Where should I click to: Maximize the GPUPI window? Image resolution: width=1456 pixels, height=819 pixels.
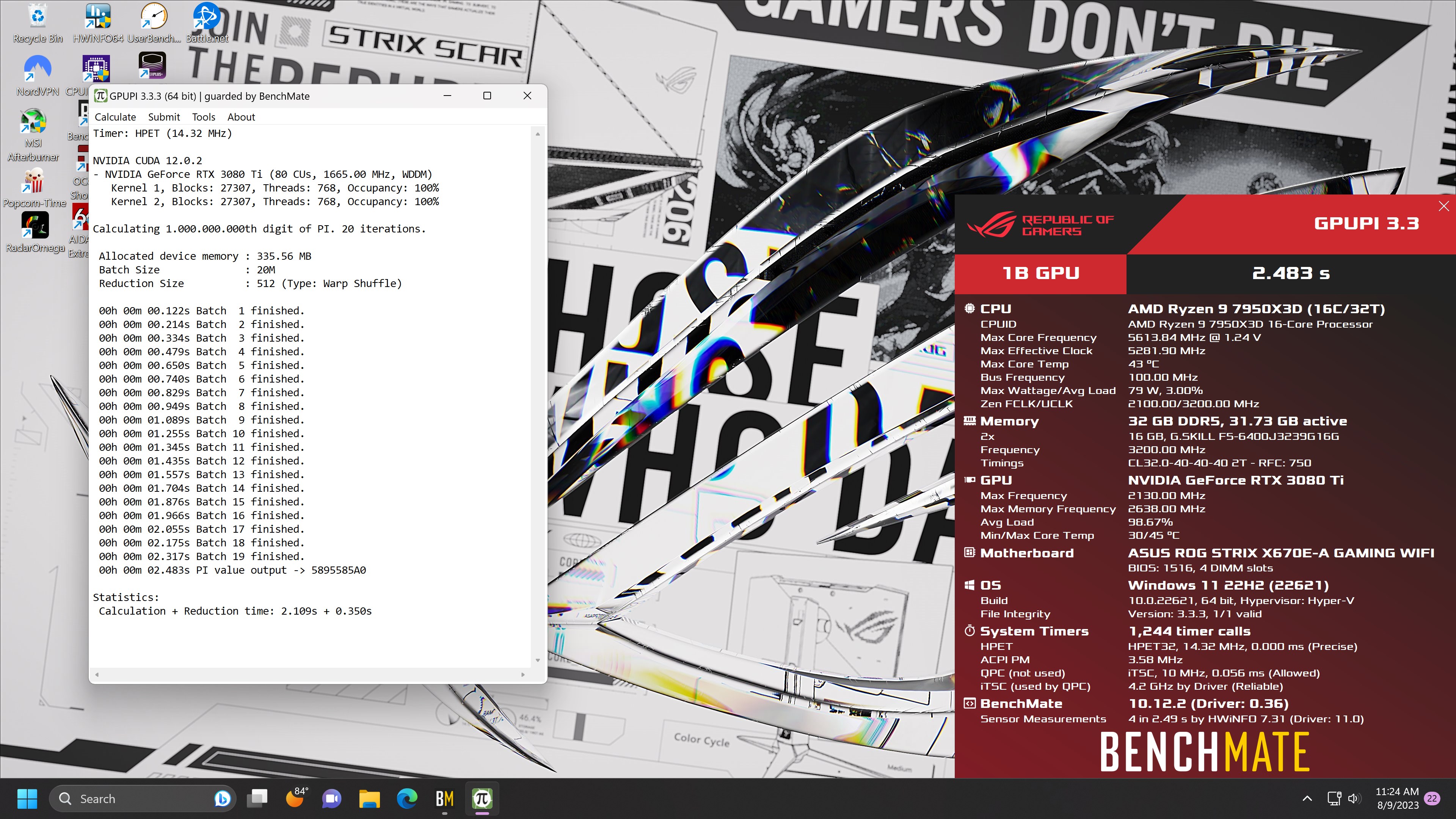[486, 96]
